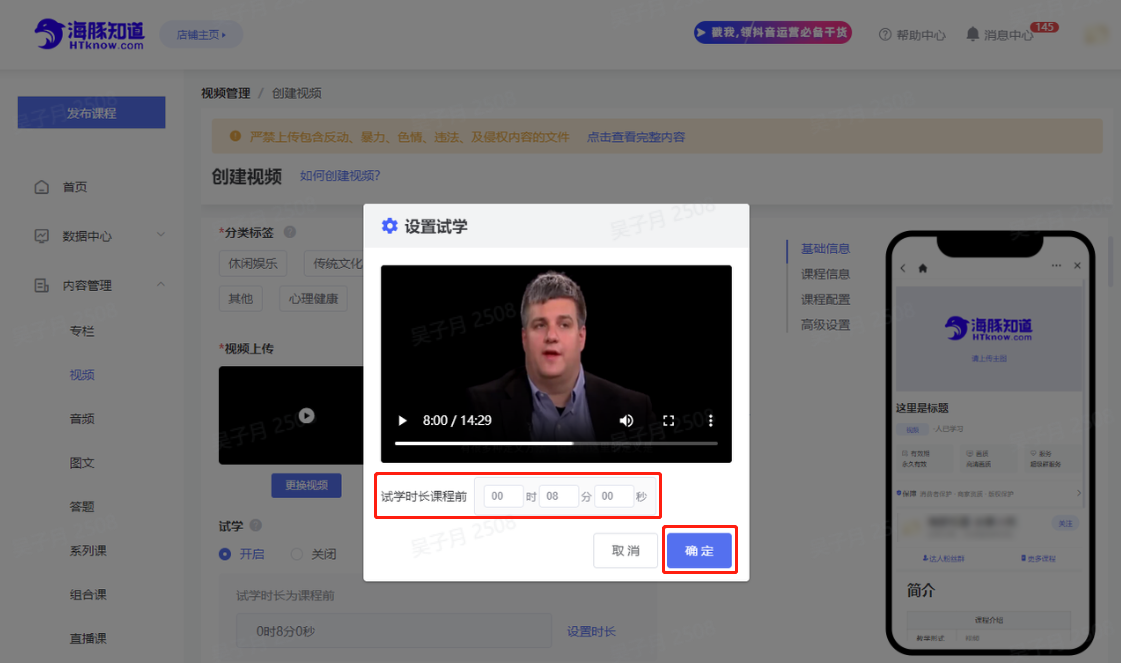1121x663 pixels.
Task: Click the HTknow dolphin logo
Action: click(x=89, y=34)
